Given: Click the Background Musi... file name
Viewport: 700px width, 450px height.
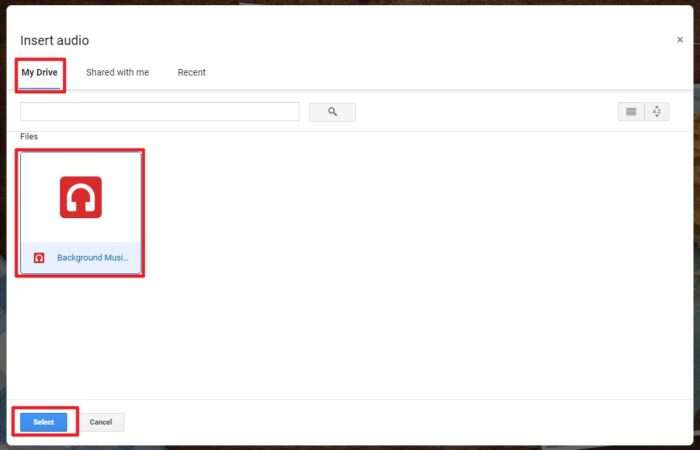Looking at the screenshot, I should click(93, 258).
